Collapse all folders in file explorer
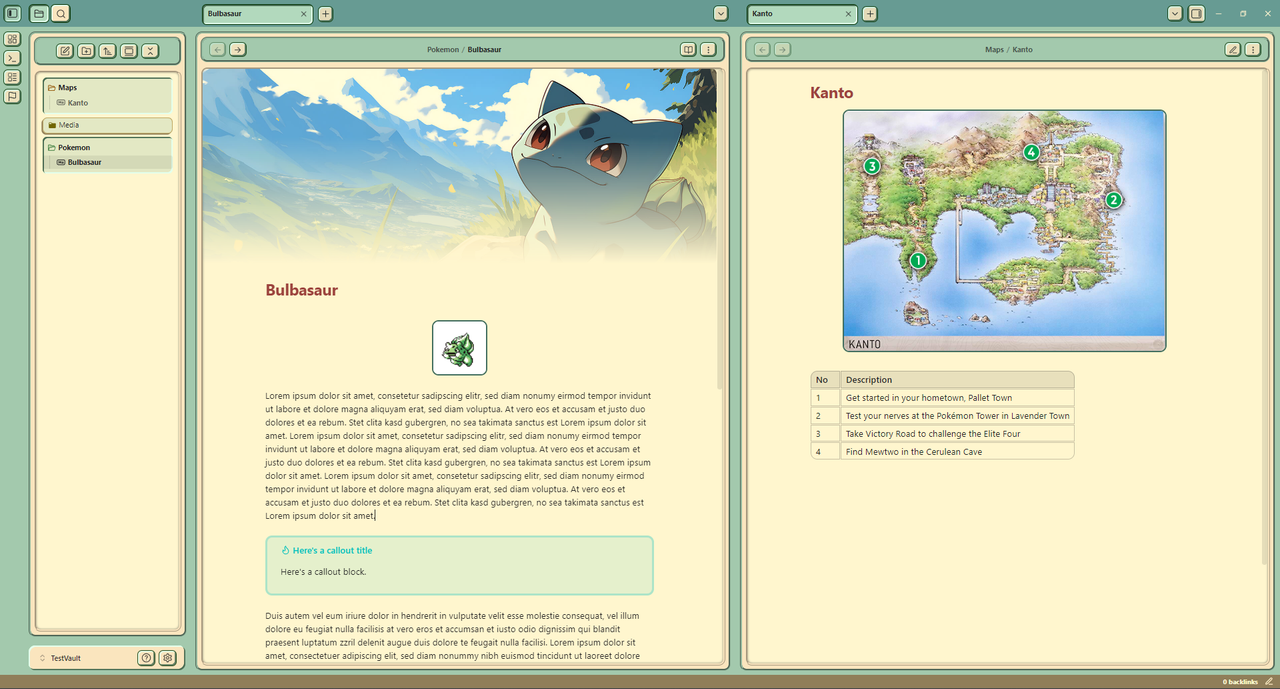 click(x=149, y=51)
